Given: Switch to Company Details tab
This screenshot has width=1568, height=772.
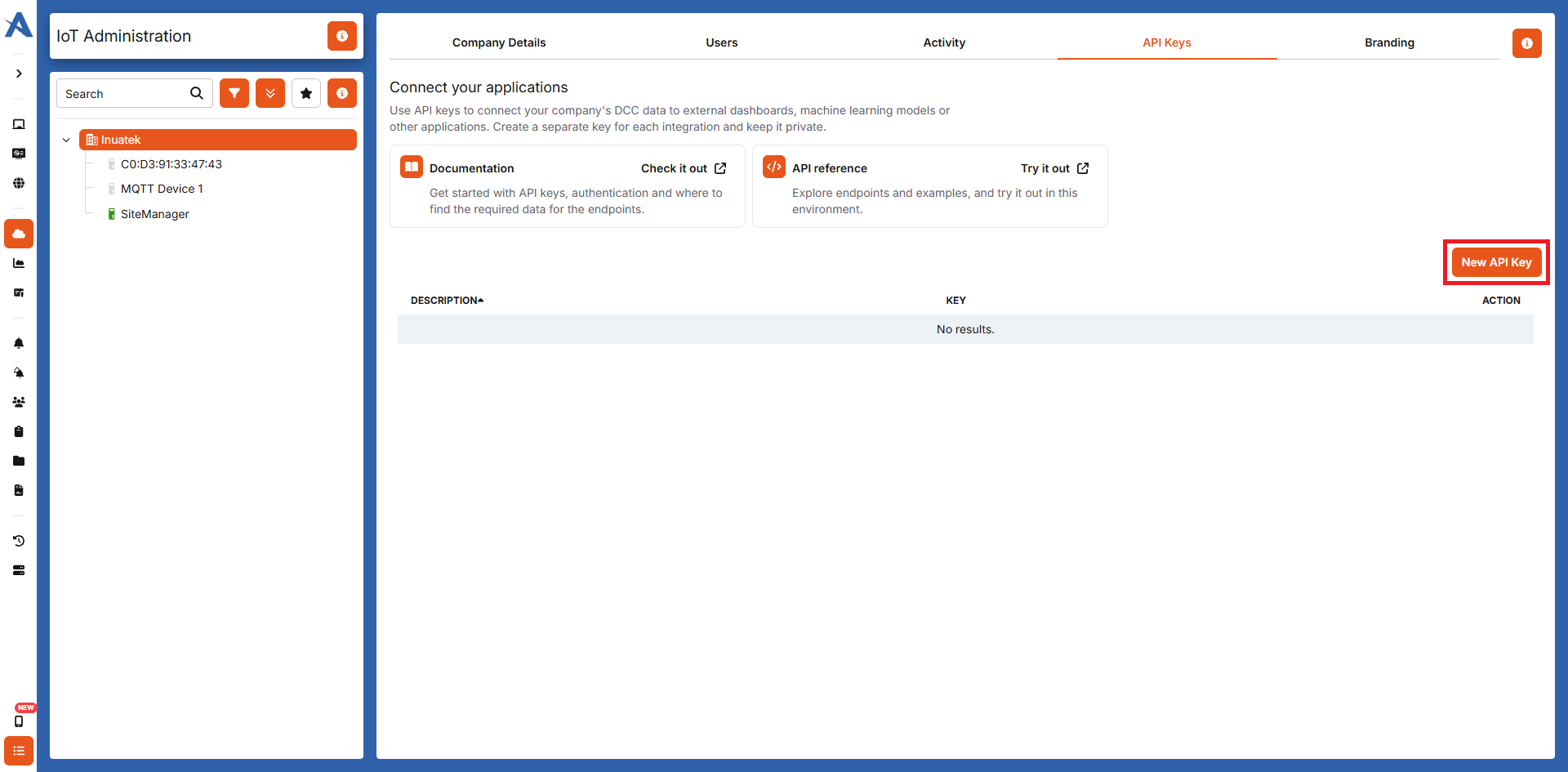Looking at the screenshot, I should [x=499, y=42].
